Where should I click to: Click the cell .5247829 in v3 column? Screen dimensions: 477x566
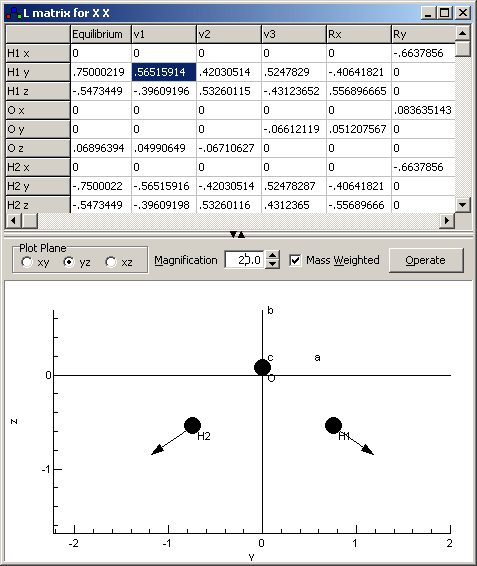coord(294,72)
